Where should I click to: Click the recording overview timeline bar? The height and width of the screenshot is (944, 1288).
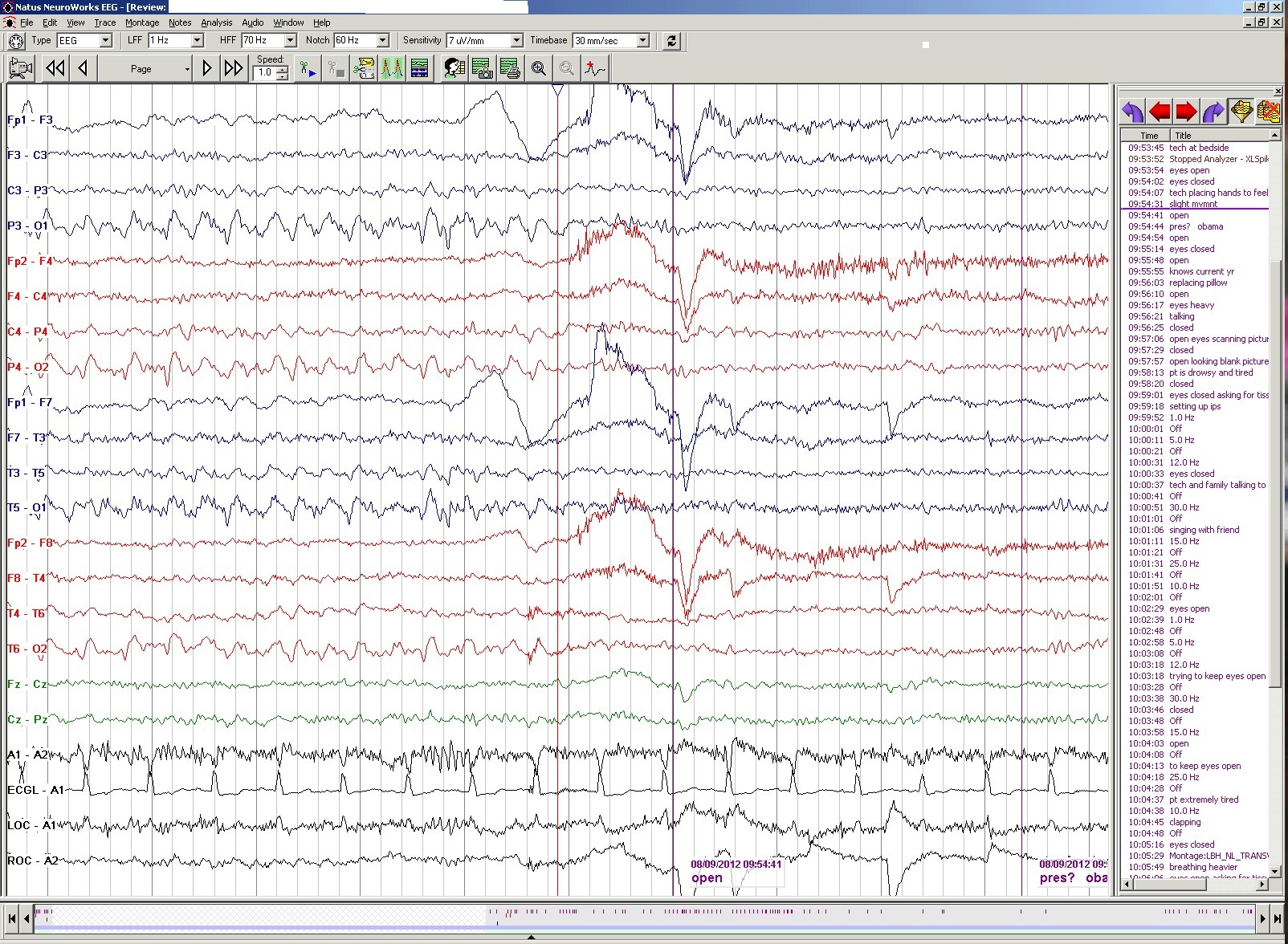pyautogui.click(x=642, y=918)
